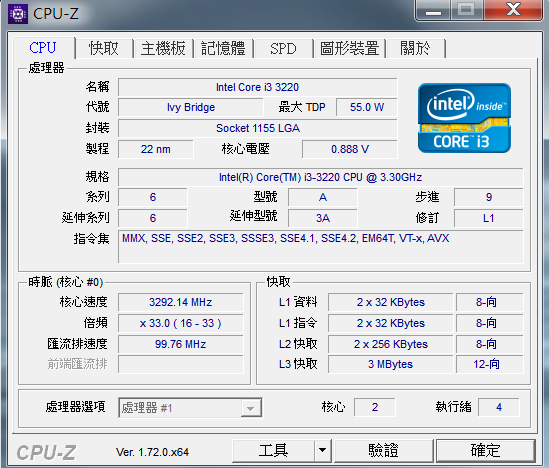Click the name field Intel Core i3 3220
Image resolution: width=549 pixels, height=468 pixels.
pyautogui.click(x=258, y=87)
